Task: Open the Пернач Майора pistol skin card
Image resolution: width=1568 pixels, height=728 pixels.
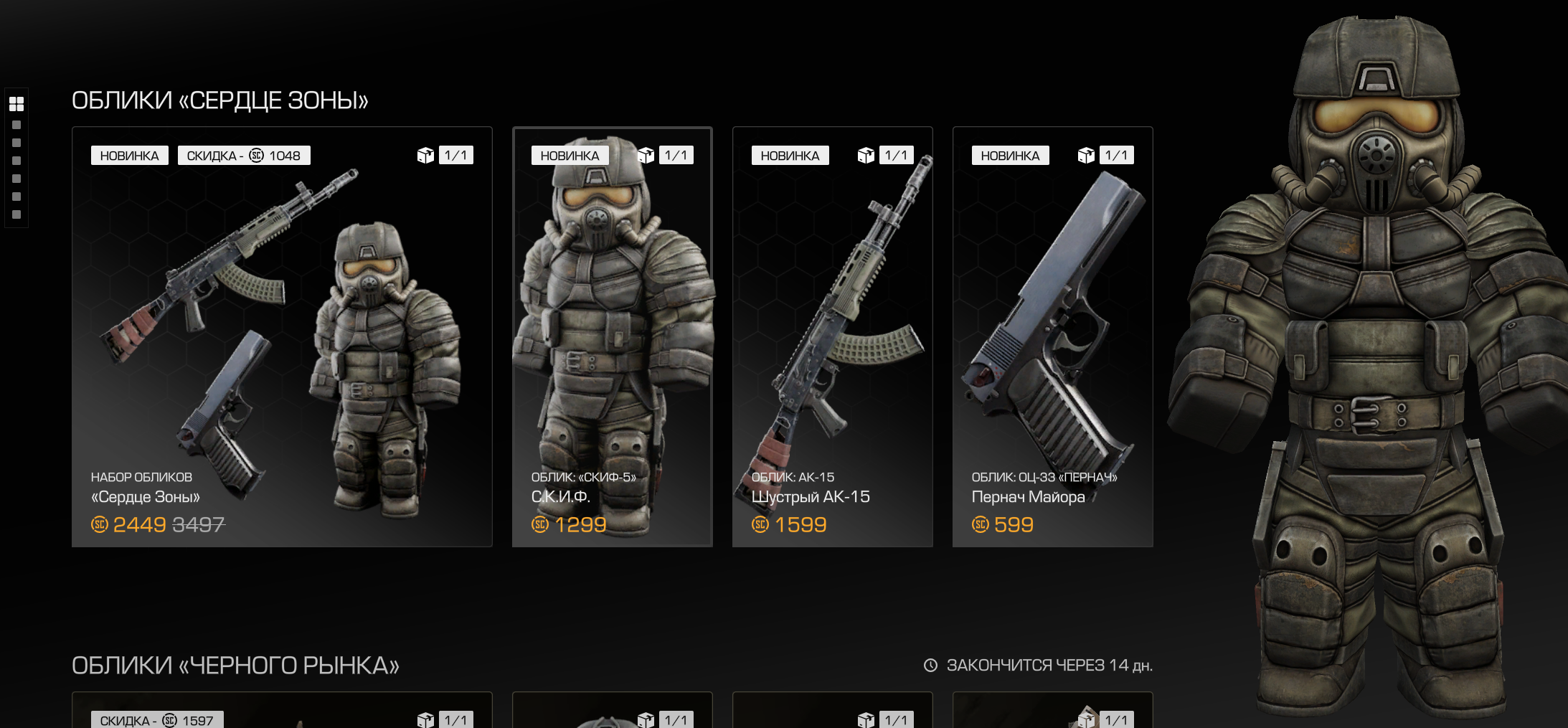Action: tap(1052, 337)
